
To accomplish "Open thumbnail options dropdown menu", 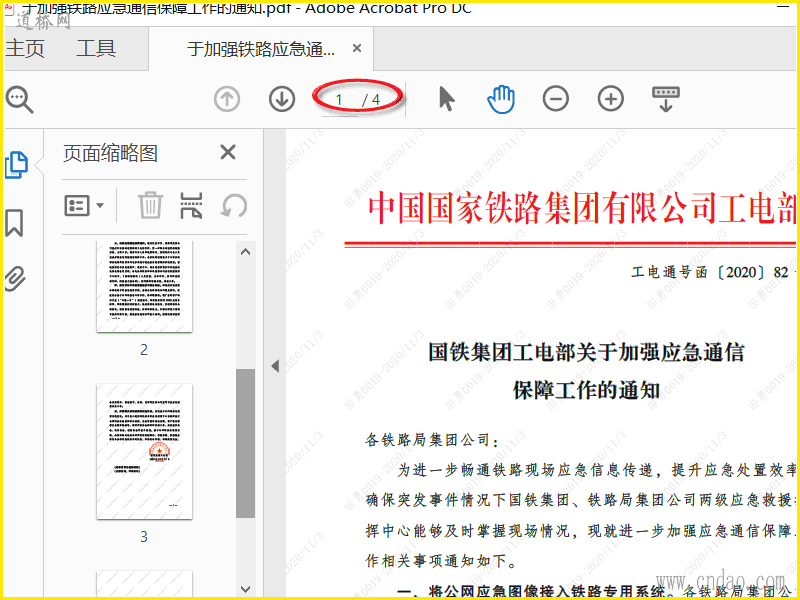I will point(84,206).
